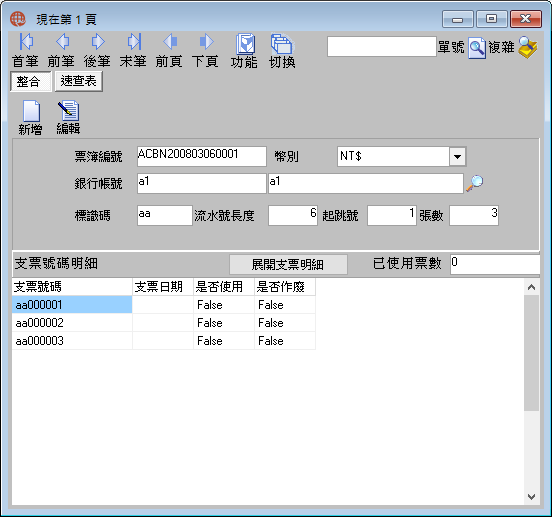Go to first record with 首筆 icon
552x517 pixels.
click(26, 42)
